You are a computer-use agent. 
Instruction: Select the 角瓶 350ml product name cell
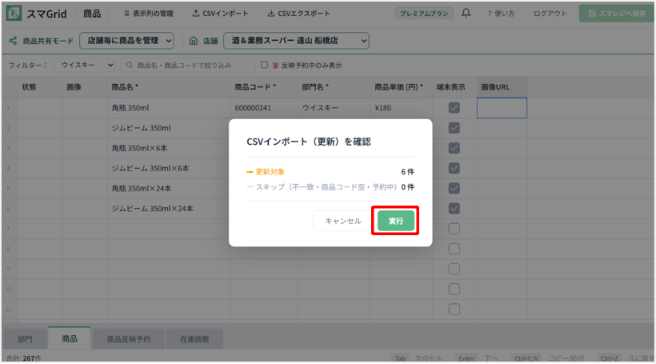pyautogui.click(x=169, y=108)
